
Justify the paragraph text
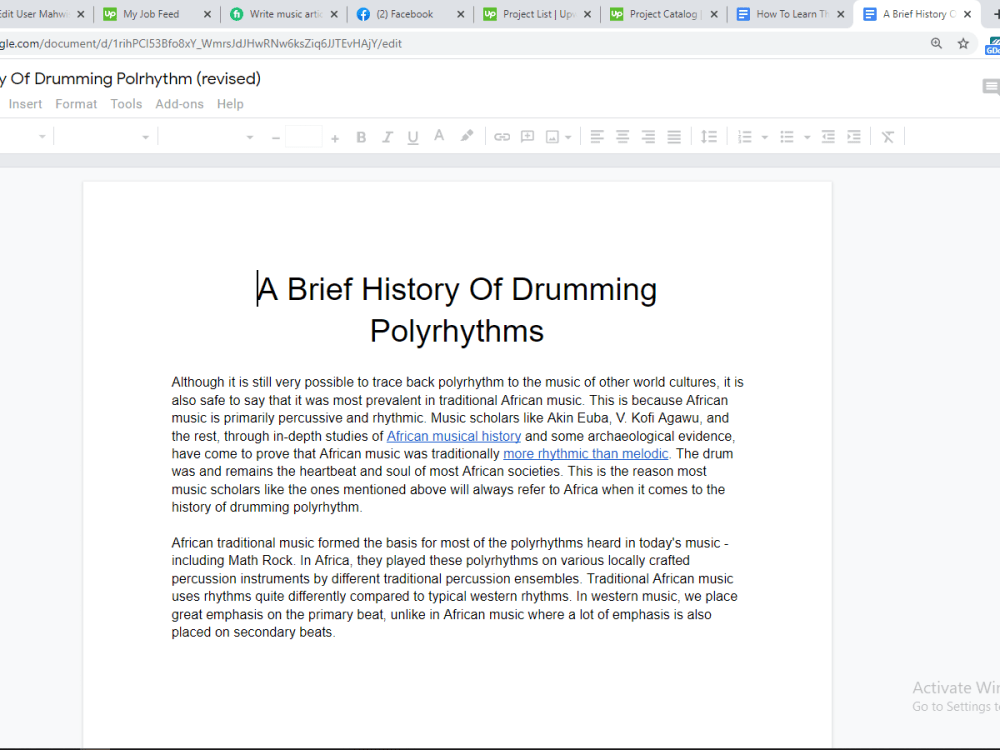coord(674,136)
